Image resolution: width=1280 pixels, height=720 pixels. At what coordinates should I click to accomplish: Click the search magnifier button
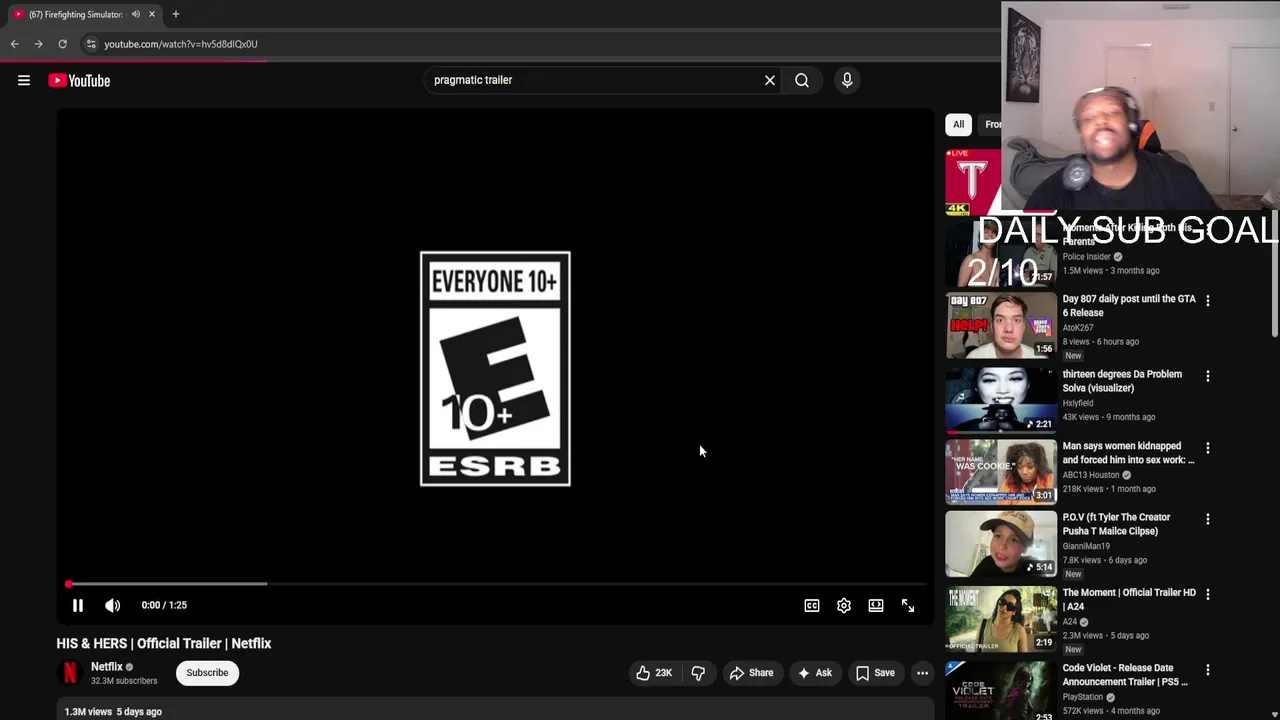[802, 80]
